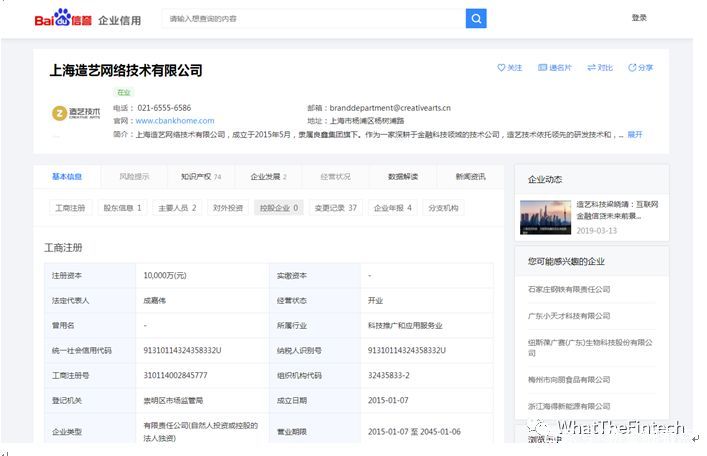Click the 登录 login link

[639, 18]
